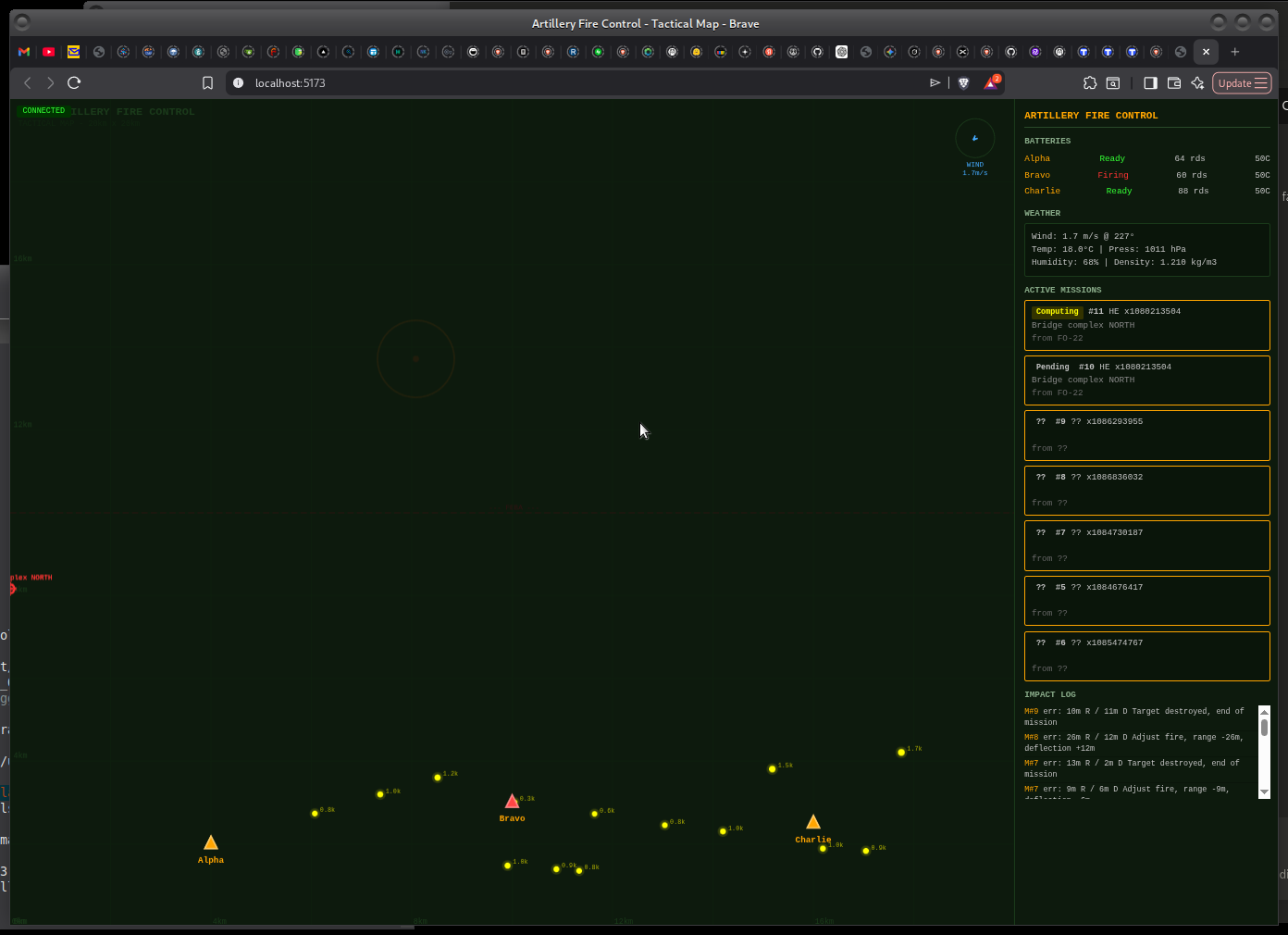The image size is (1288, 935).
Task: Open the Brave Shields panel
Action: point(963,82)
